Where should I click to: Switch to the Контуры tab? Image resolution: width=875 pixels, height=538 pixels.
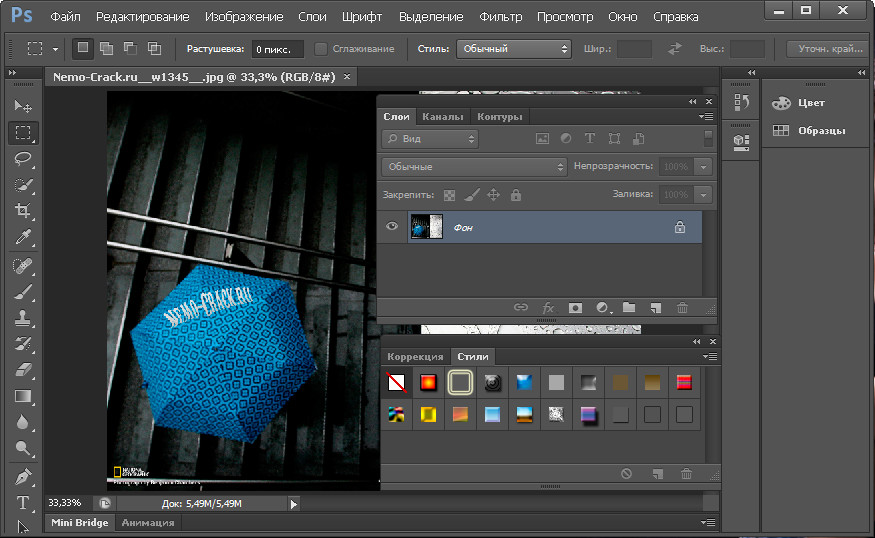click(x=499, y=117)
